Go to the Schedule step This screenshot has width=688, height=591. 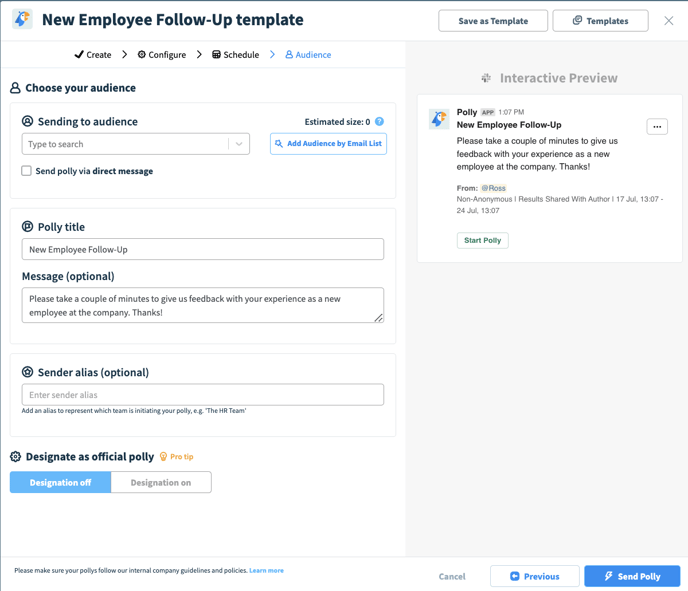(236, 54)
